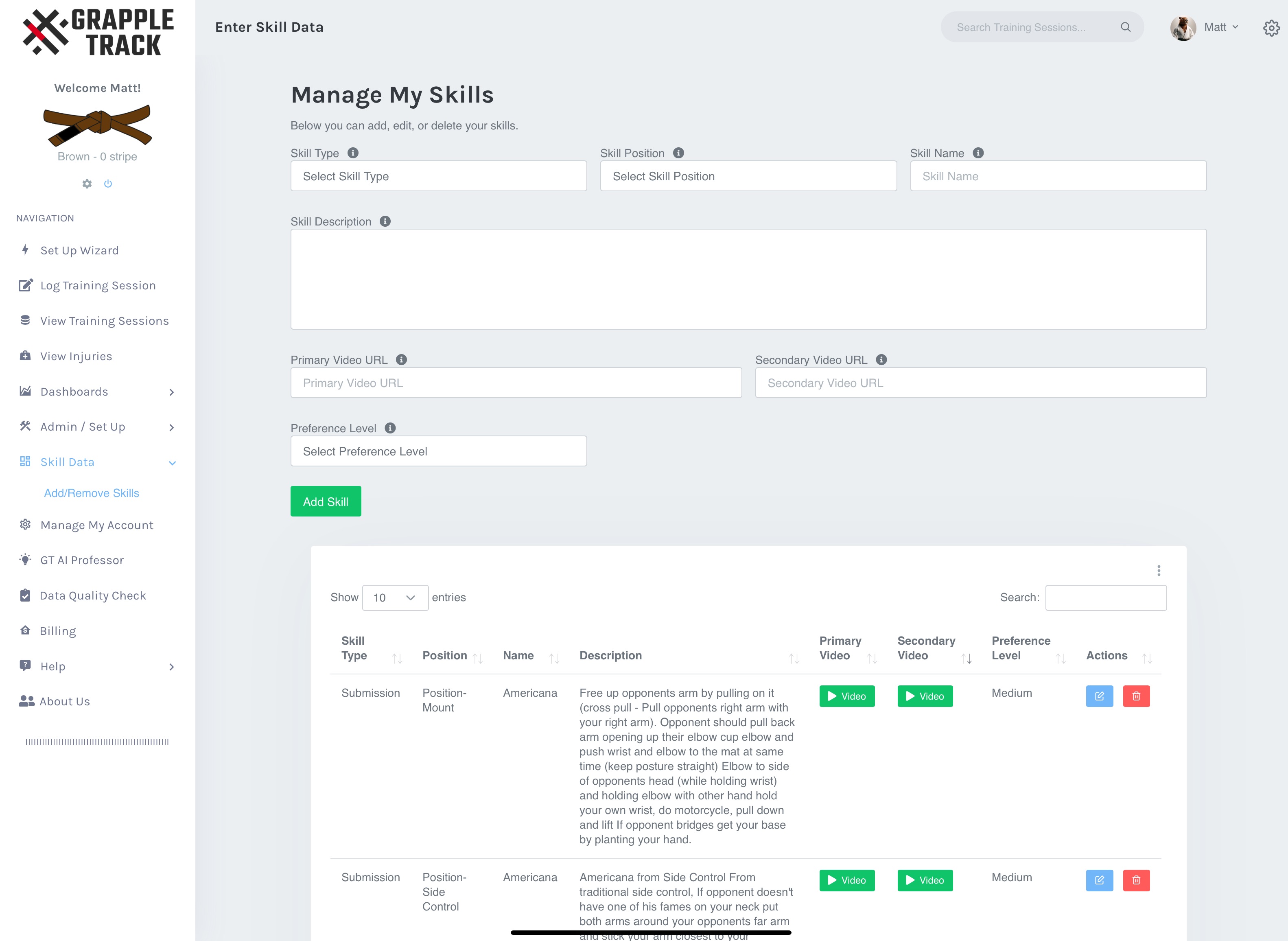Go to GT AI Professor
1288x941 pixels.
point(82,560)
